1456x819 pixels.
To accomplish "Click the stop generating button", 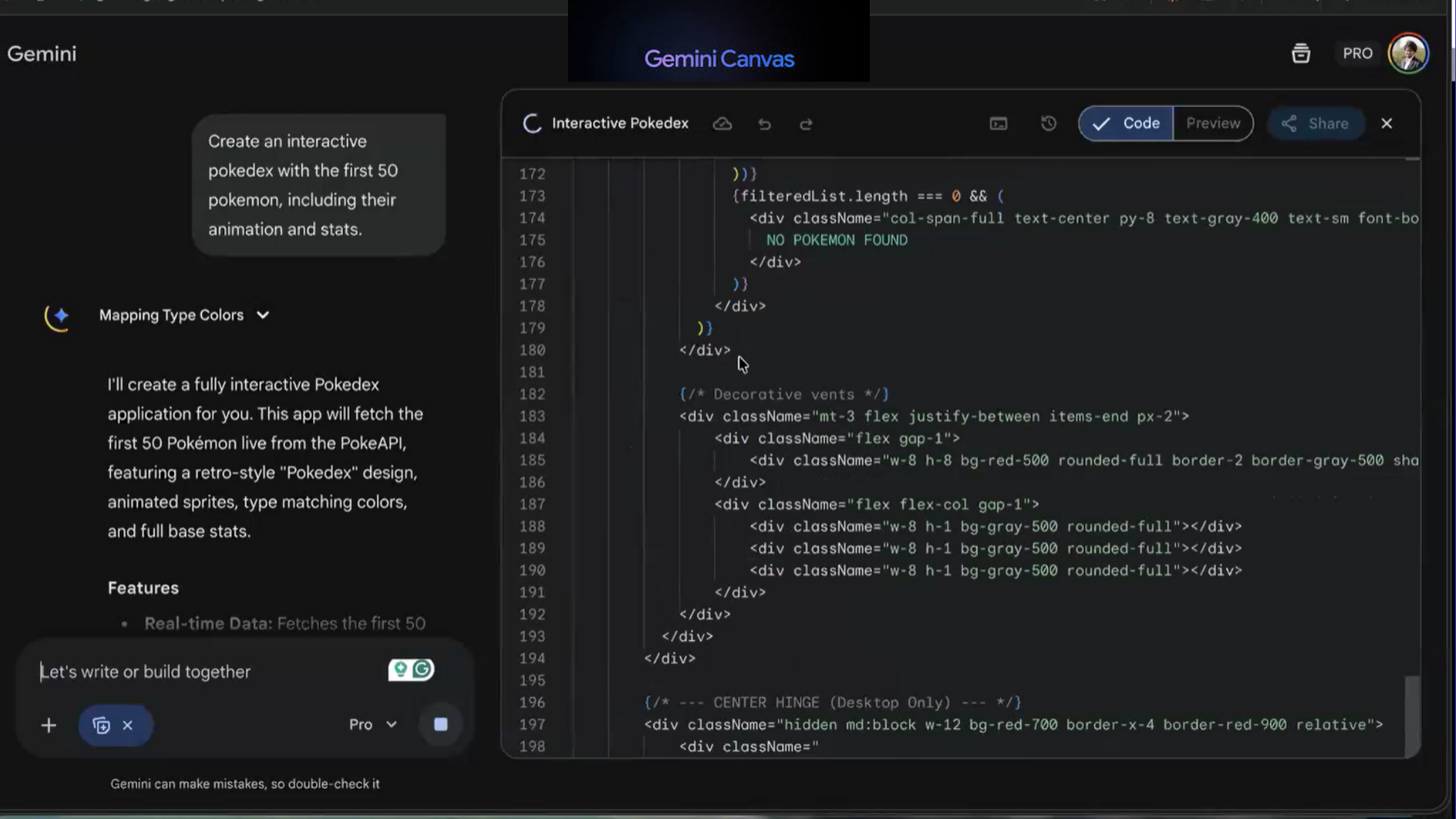I will pos(441,724).
